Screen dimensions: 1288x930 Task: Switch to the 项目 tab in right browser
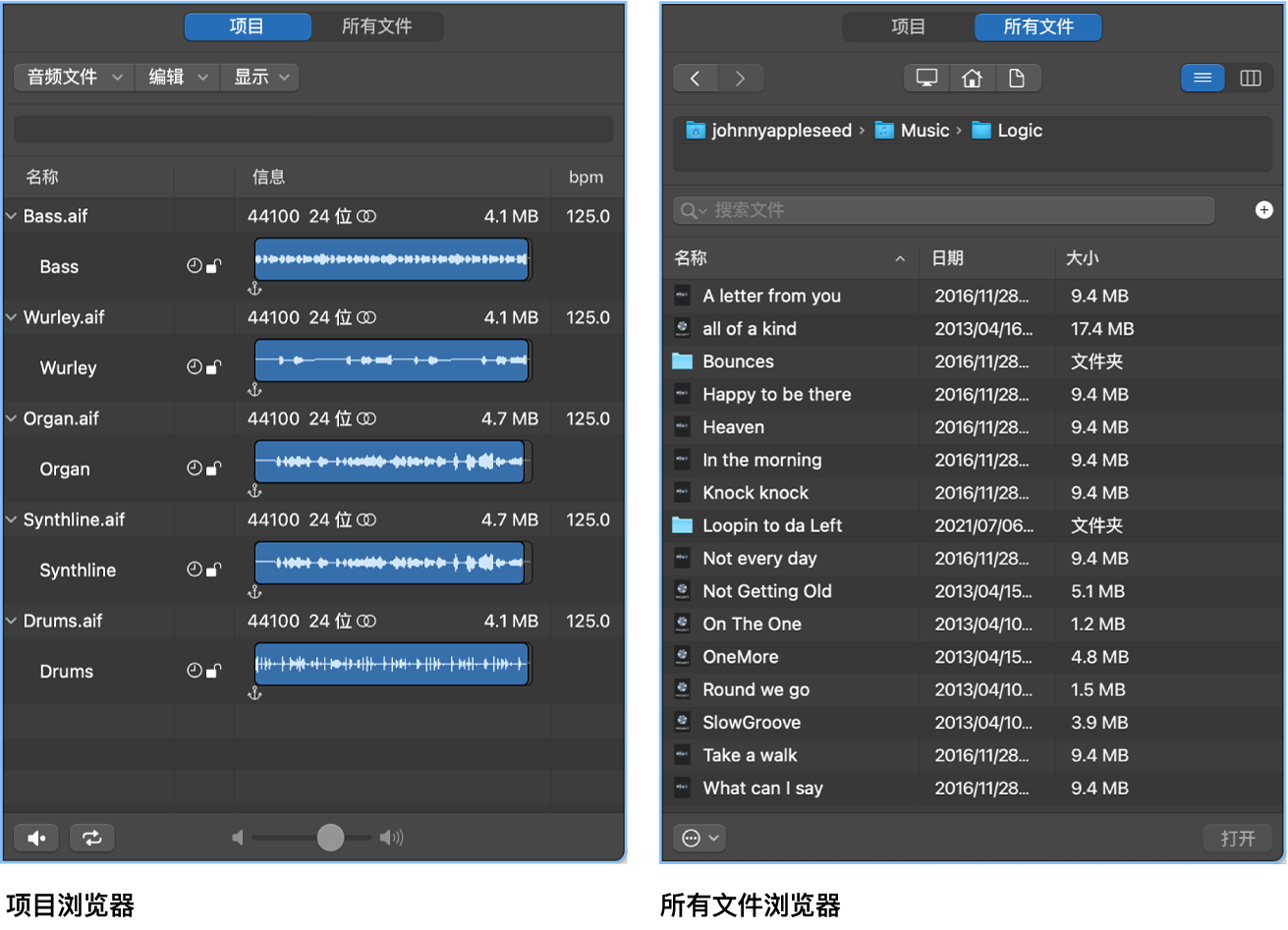coord(907,27)
